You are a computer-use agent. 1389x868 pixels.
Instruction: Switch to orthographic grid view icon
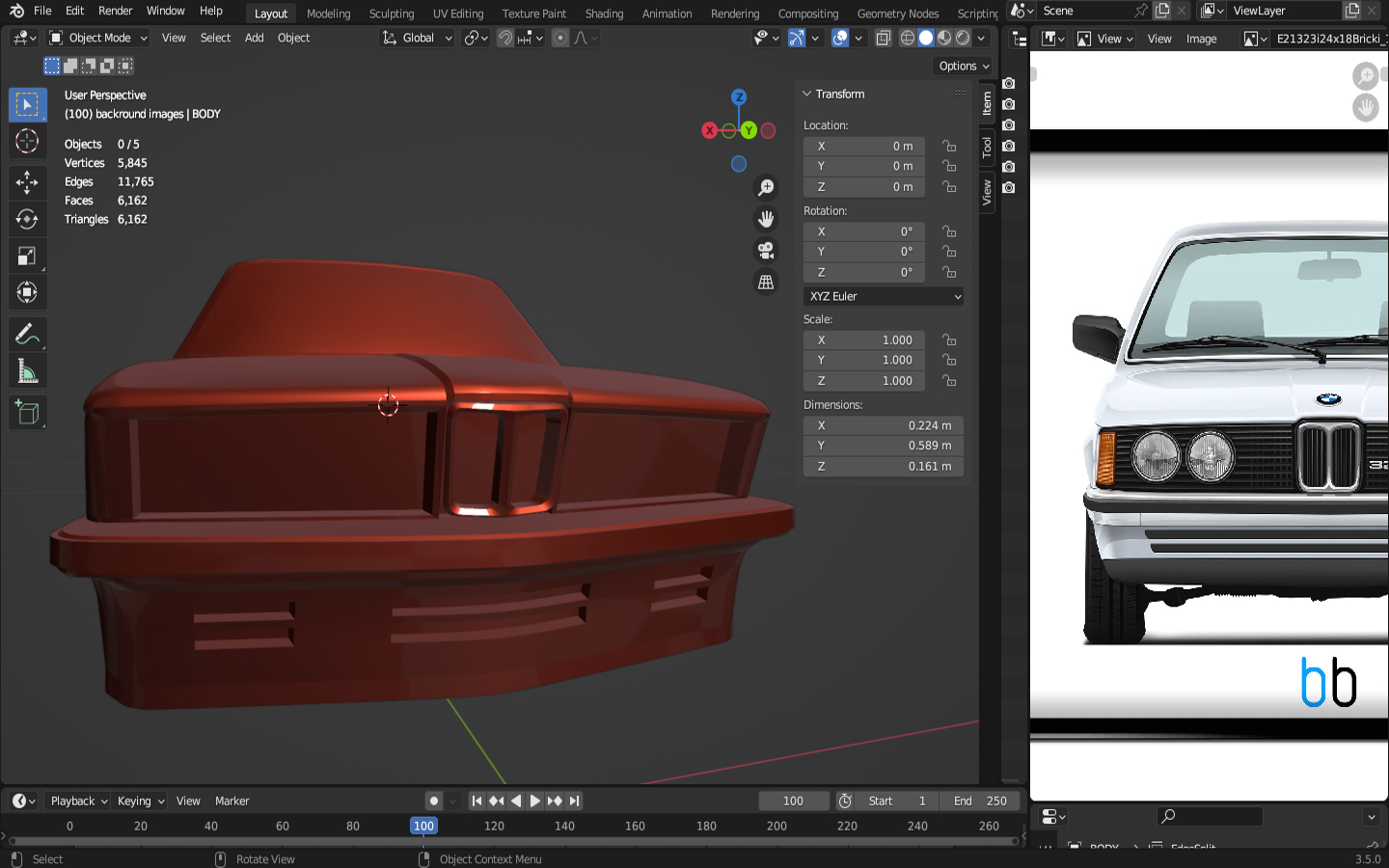[766, 283]
